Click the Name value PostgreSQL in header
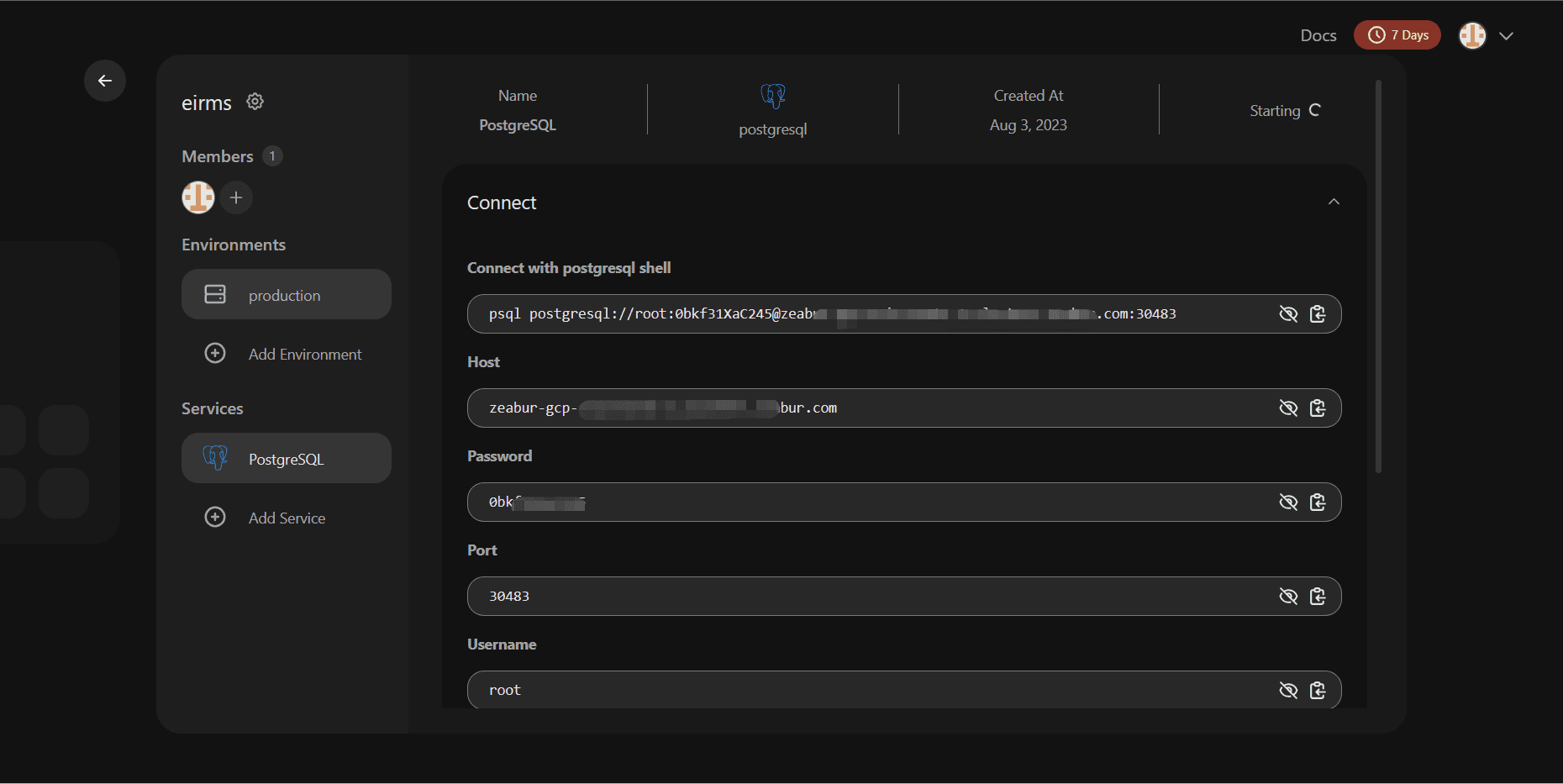The image size is (1563, 784). pos(518,125)
